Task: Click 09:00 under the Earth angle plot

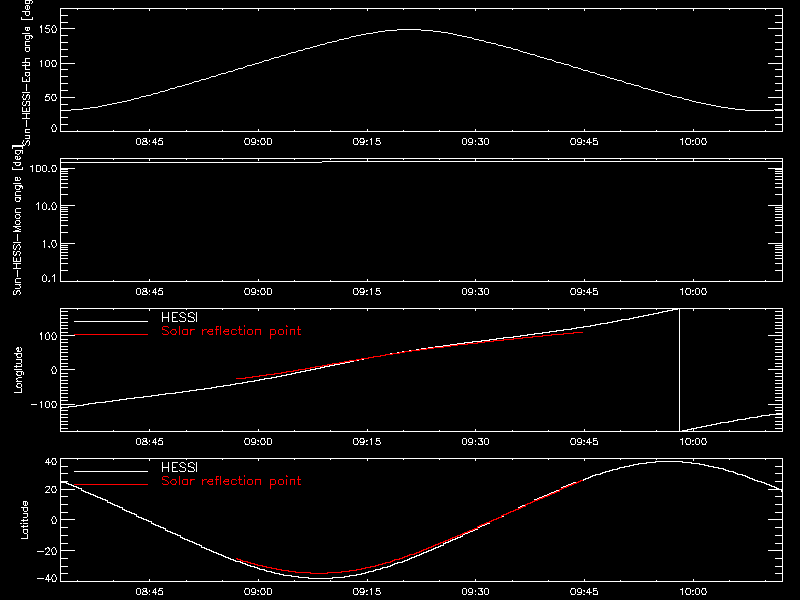Action: (x=258, y=142)
